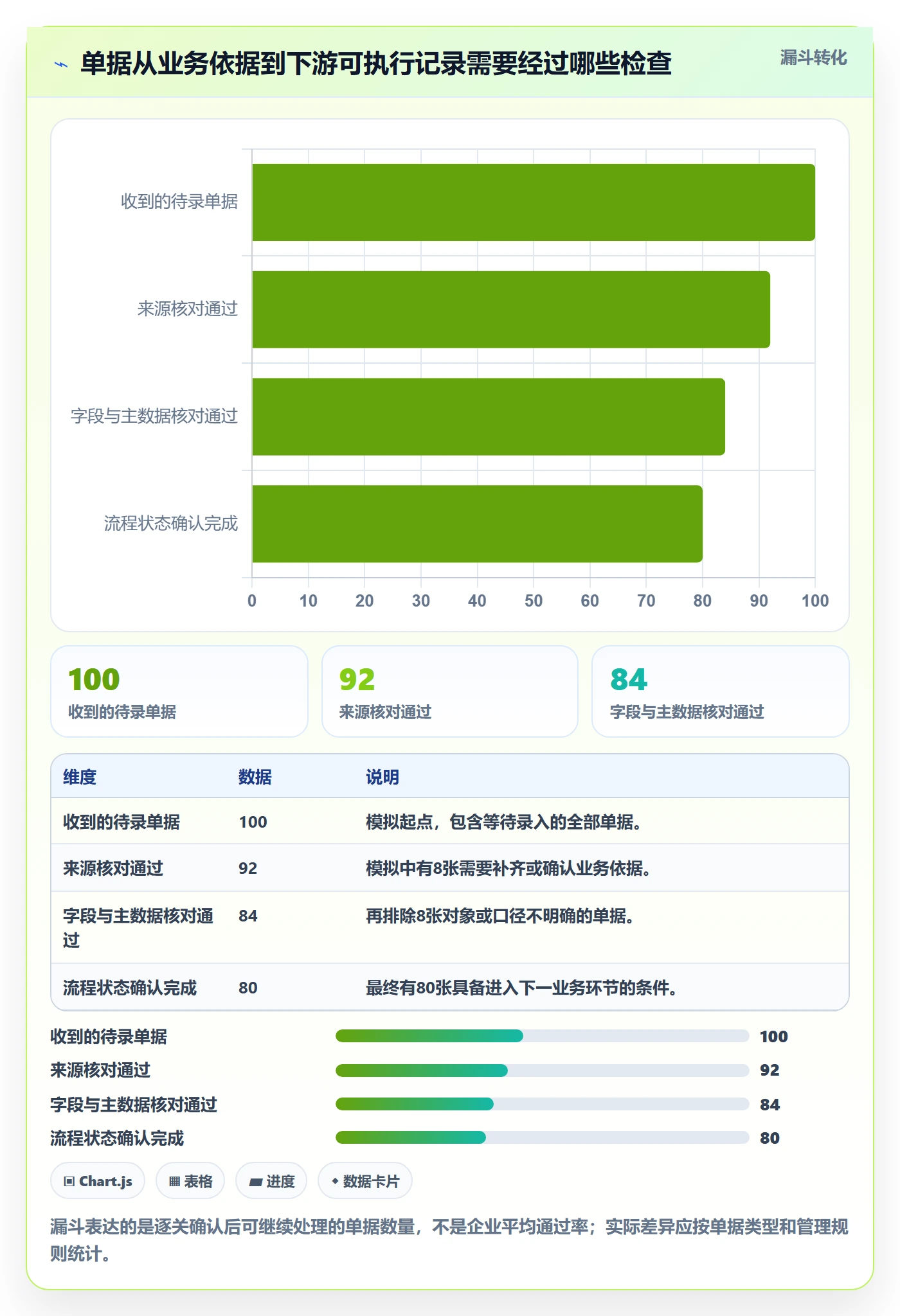Click the page title 单据从业务依据到下游

376,64
